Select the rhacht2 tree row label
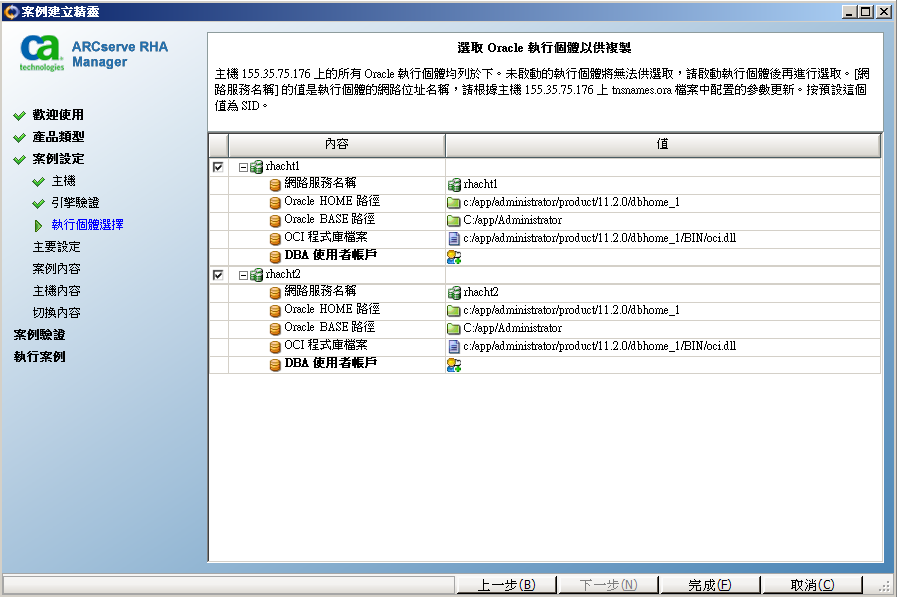The width and height of the screenshot is (897, 597). (283, 274)
